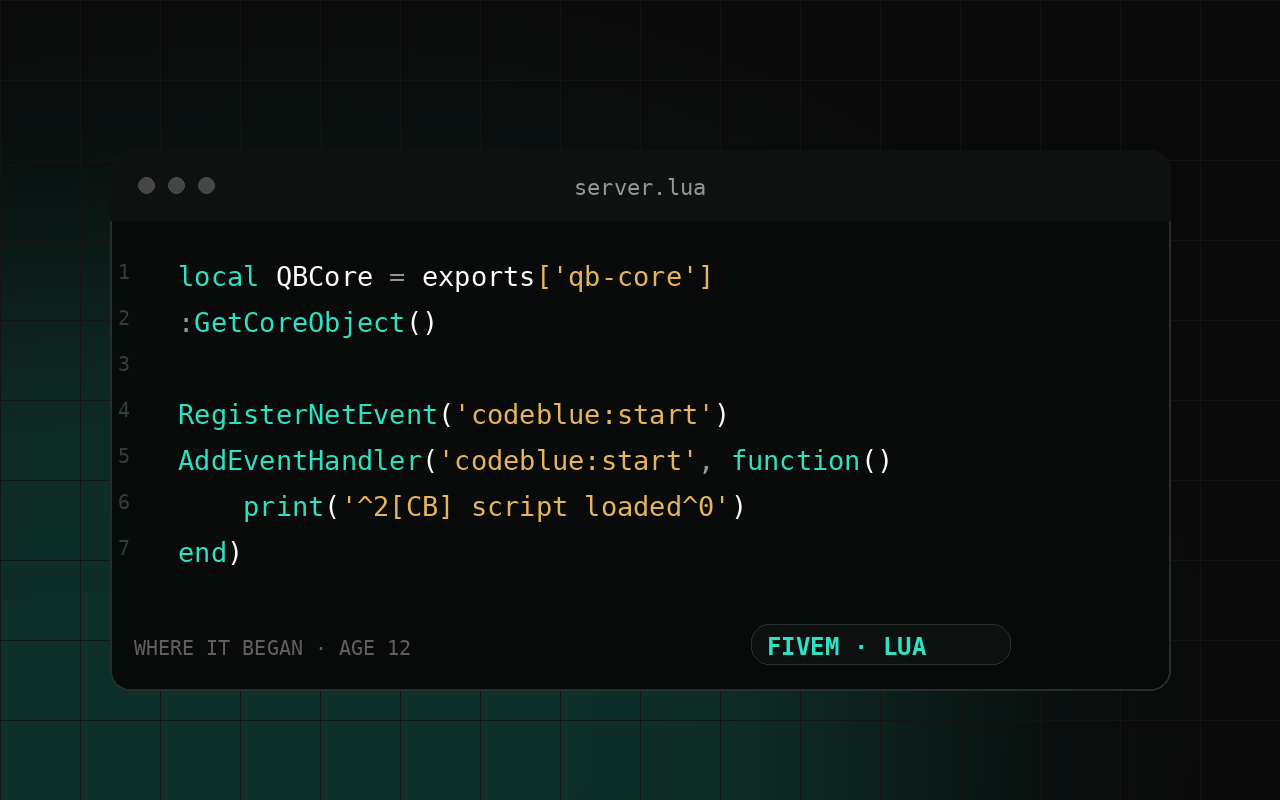The height and width of the screenshot is (800, 1280).
Task: Click the 'qb-core' string literal
Action: click(625, 277)
